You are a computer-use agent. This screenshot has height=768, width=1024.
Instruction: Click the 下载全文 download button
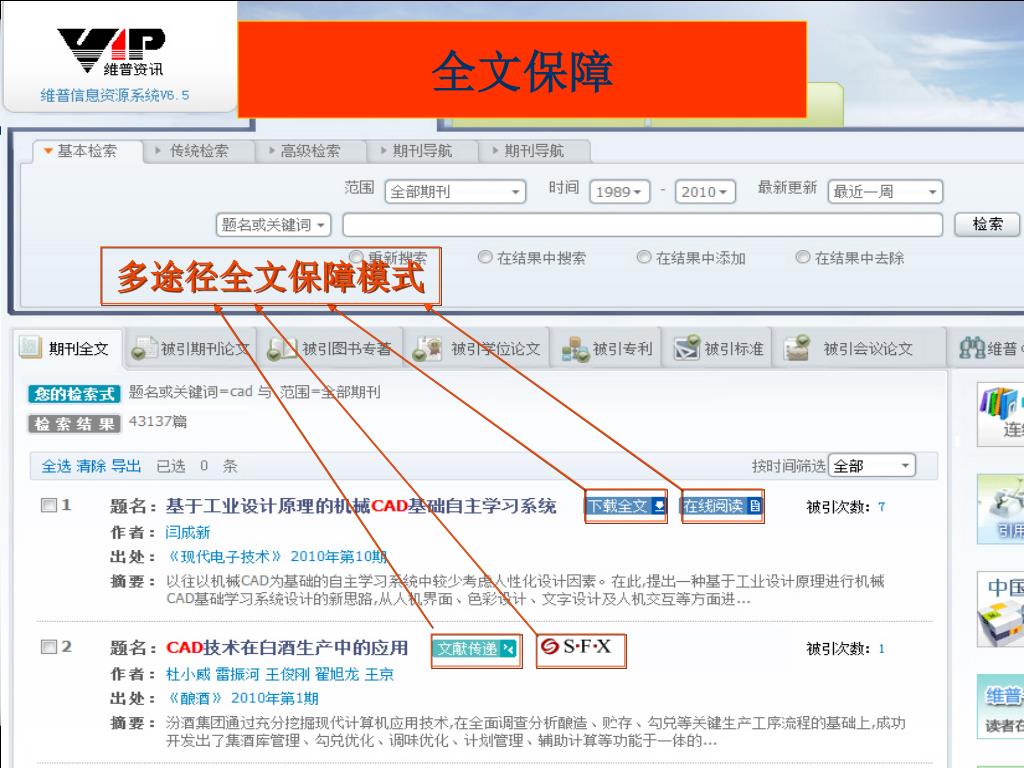[x=626, y=506]
